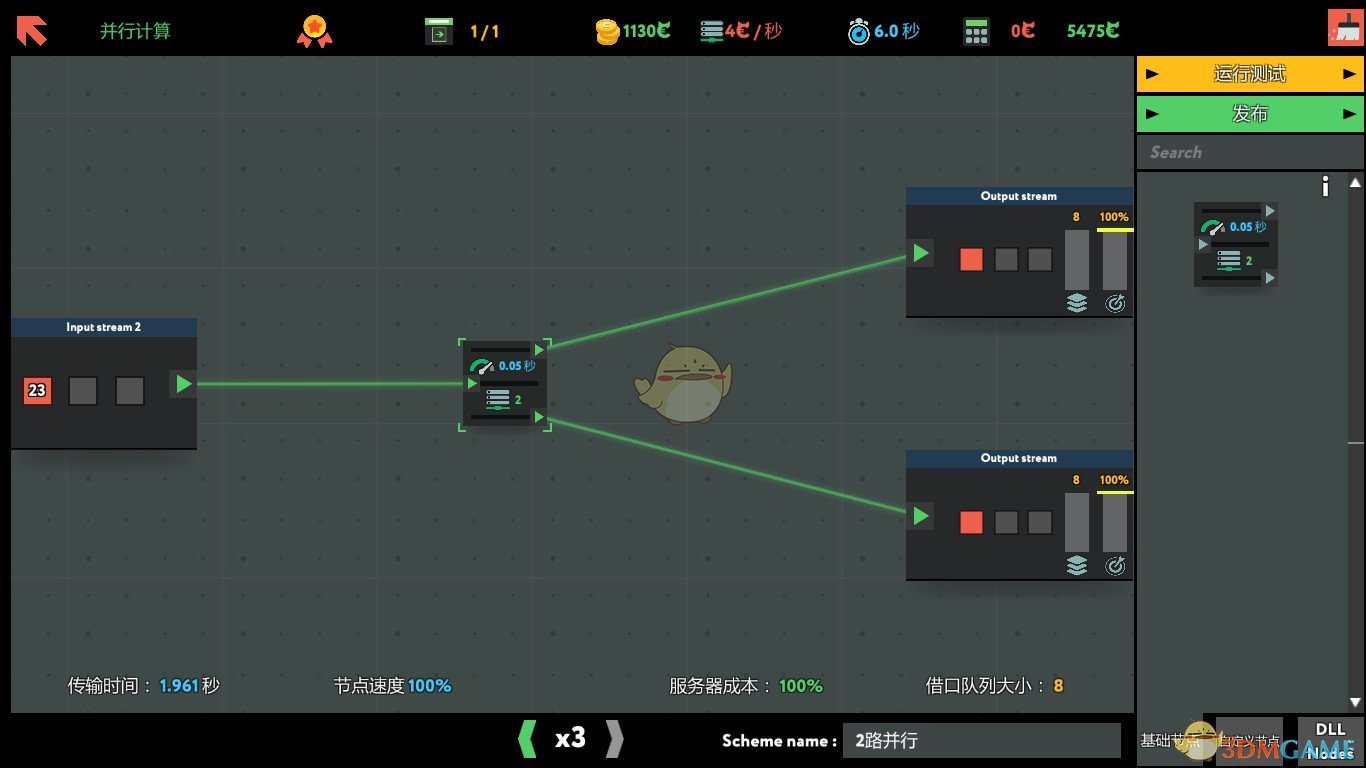Click the upper Output stream node header
1366x768 pixels.
1019,196
